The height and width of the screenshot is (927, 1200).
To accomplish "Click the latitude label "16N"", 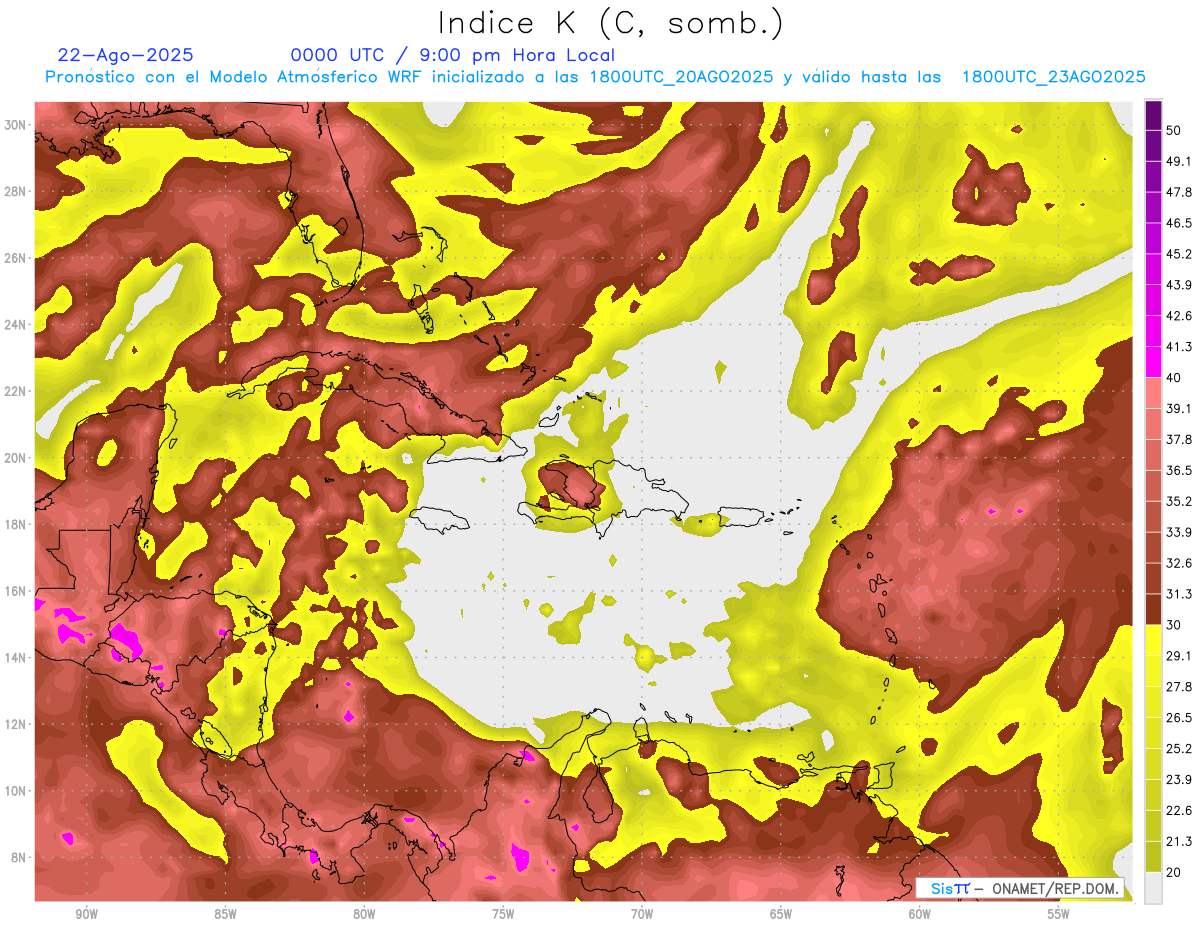I will click(x=16, y=591).
